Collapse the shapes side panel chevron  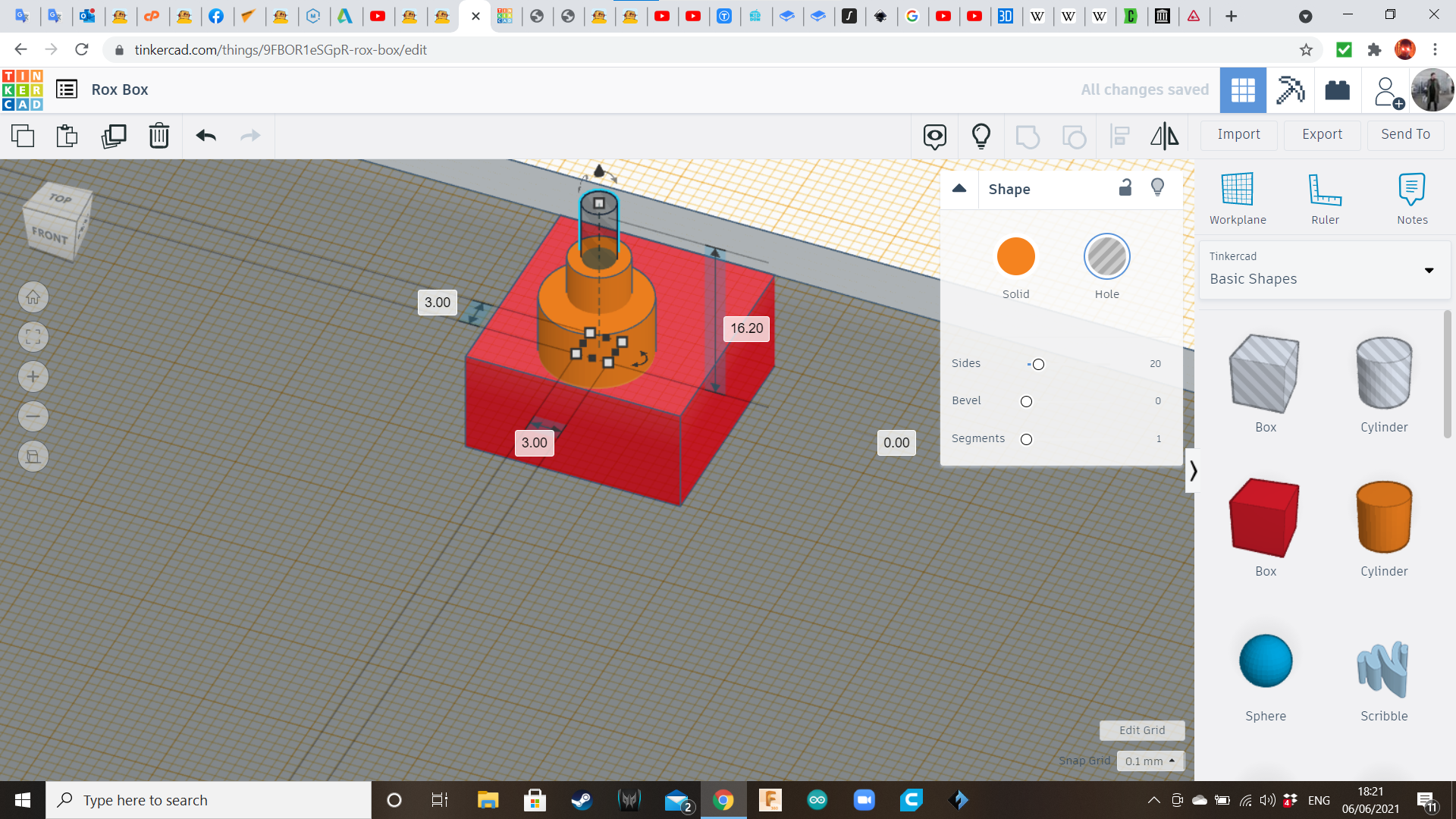(x=1193, y=471)
